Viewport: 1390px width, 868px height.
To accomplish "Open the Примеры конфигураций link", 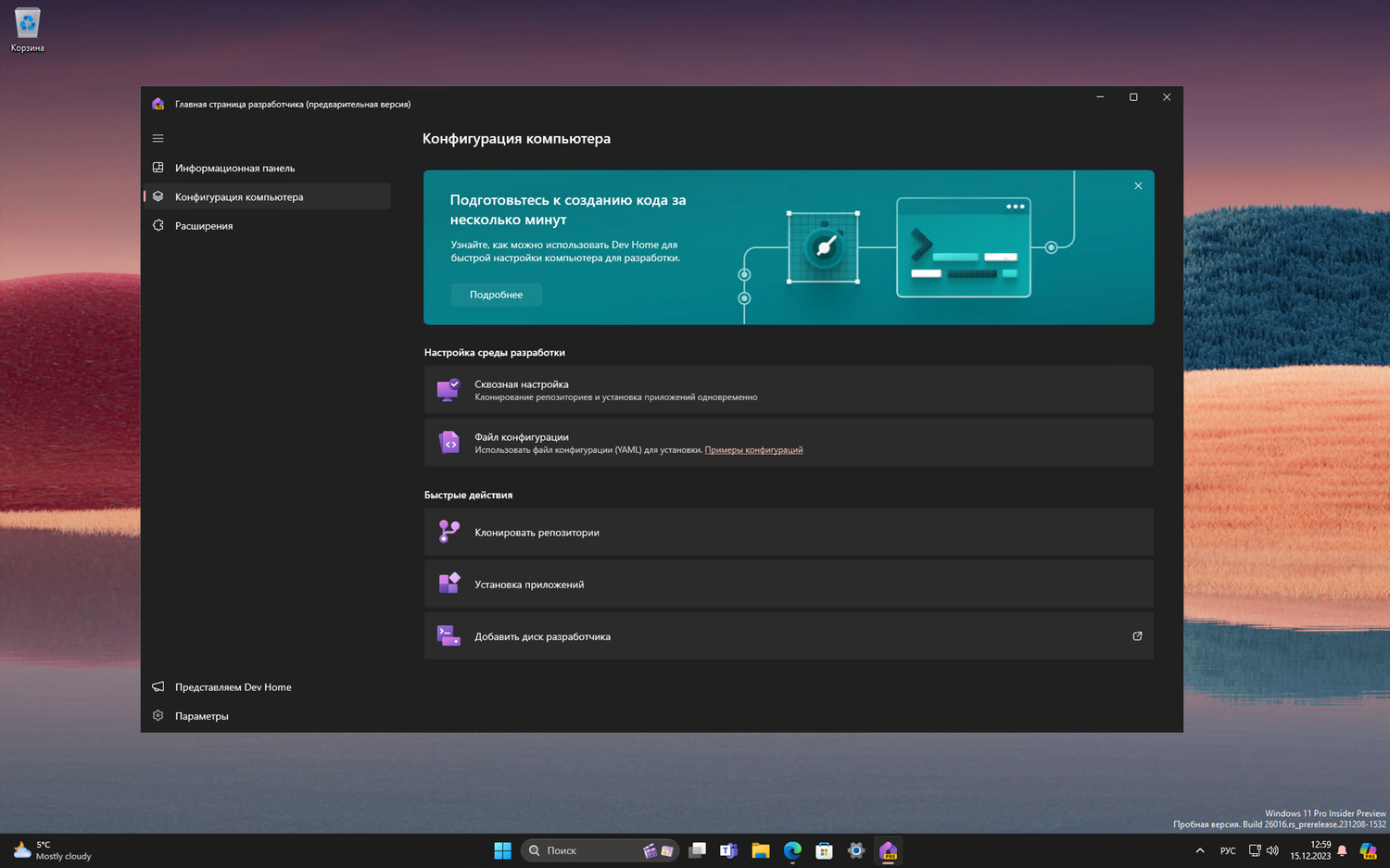I will [753, 450].
